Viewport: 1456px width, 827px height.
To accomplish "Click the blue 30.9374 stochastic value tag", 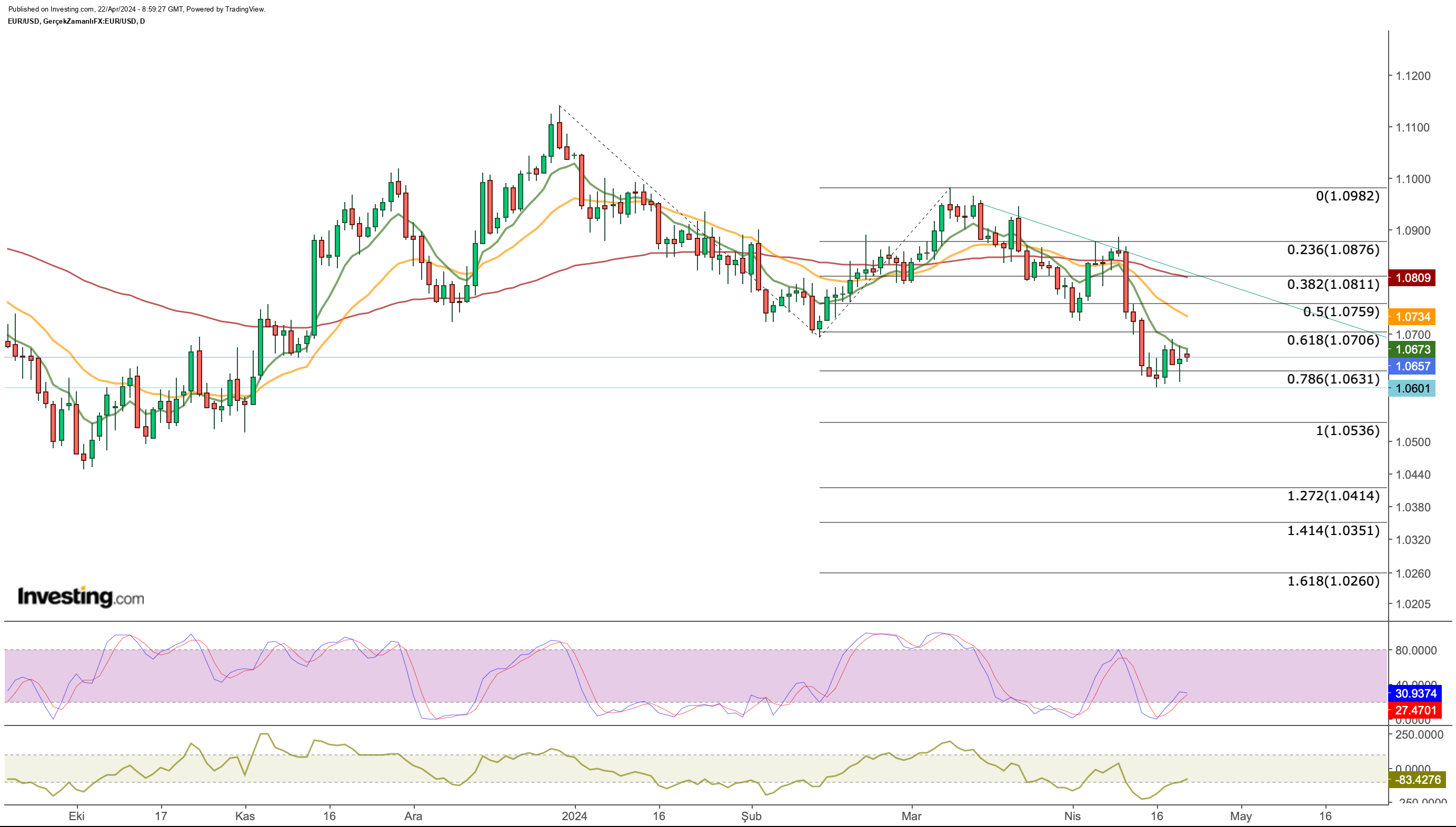I will coord(1415,693).
